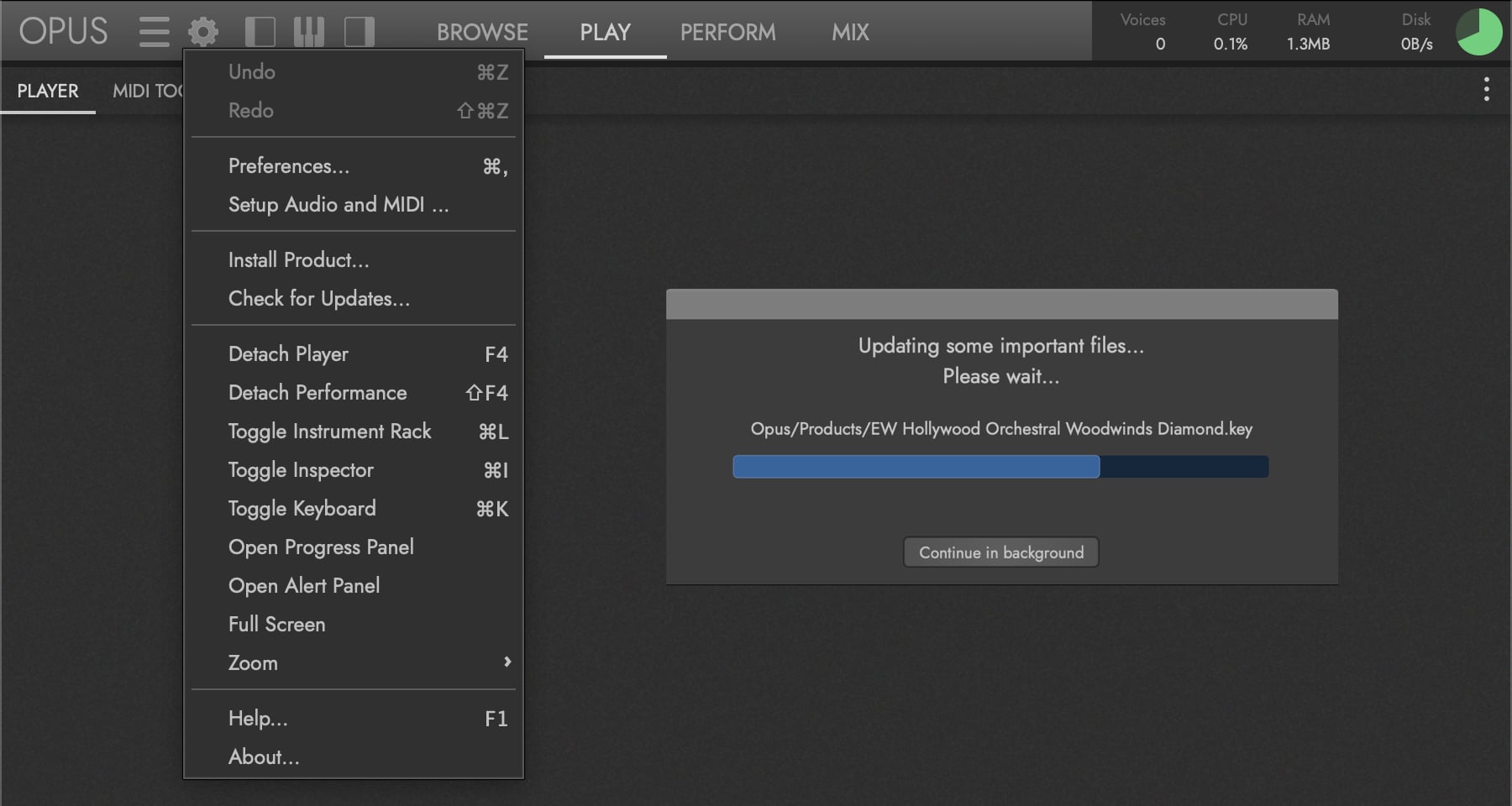
Task: Open Progress Panel from menu
Action: point(354,547)
